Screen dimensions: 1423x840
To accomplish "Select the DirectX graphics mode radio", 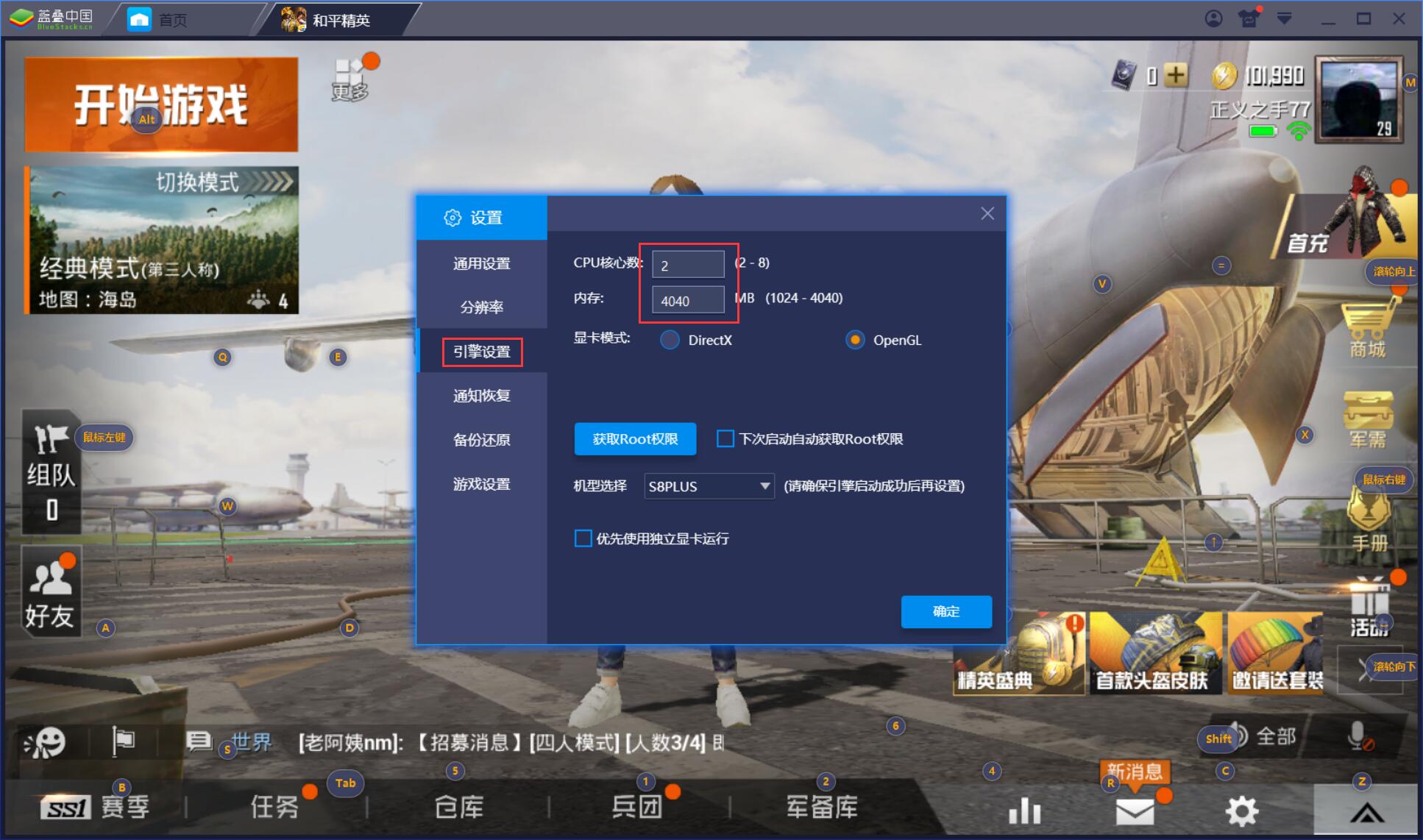I will [670, 340].
